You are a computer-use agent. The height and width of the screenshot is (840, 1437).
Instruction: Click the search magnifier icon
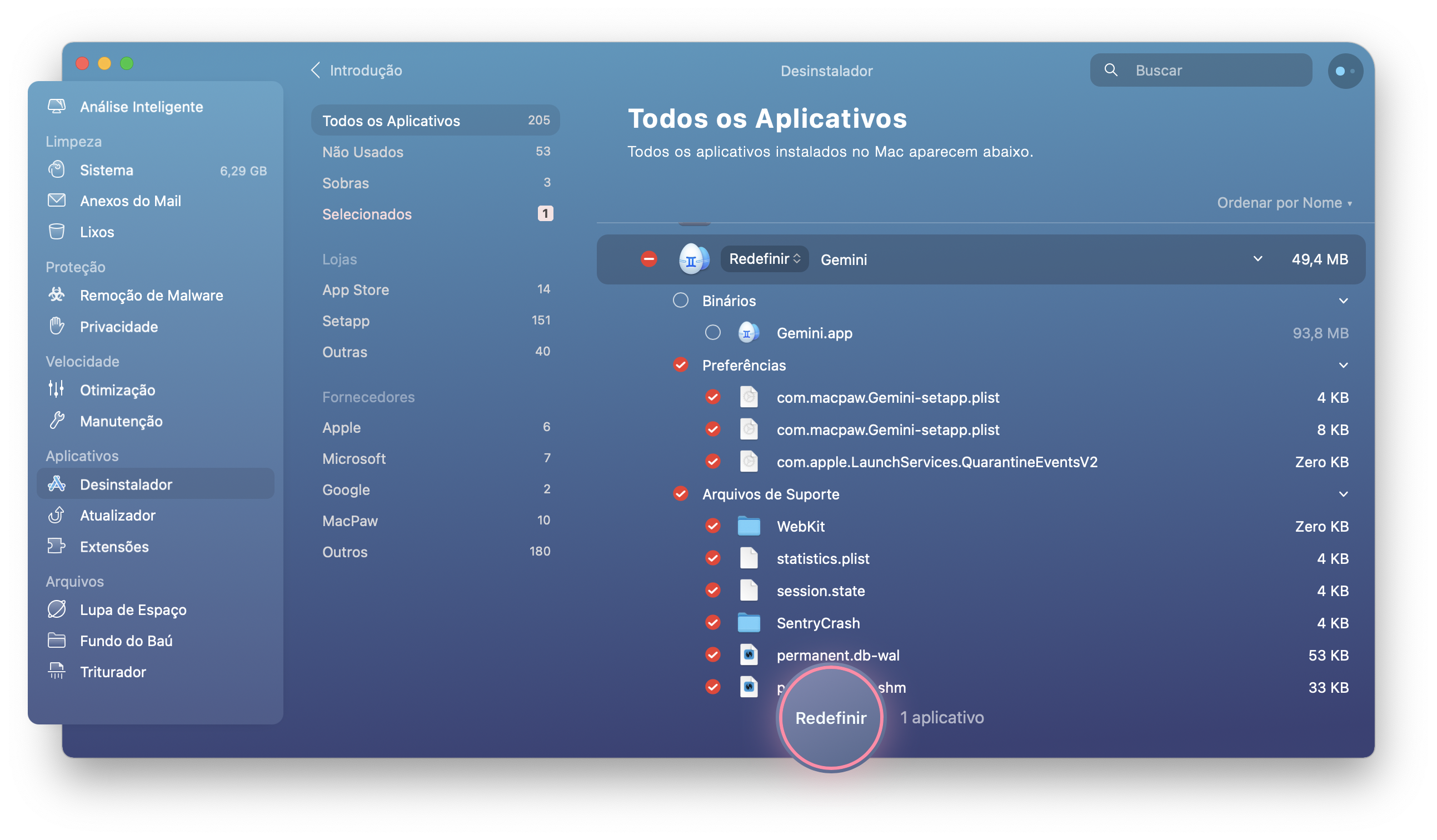point(1111,70)
